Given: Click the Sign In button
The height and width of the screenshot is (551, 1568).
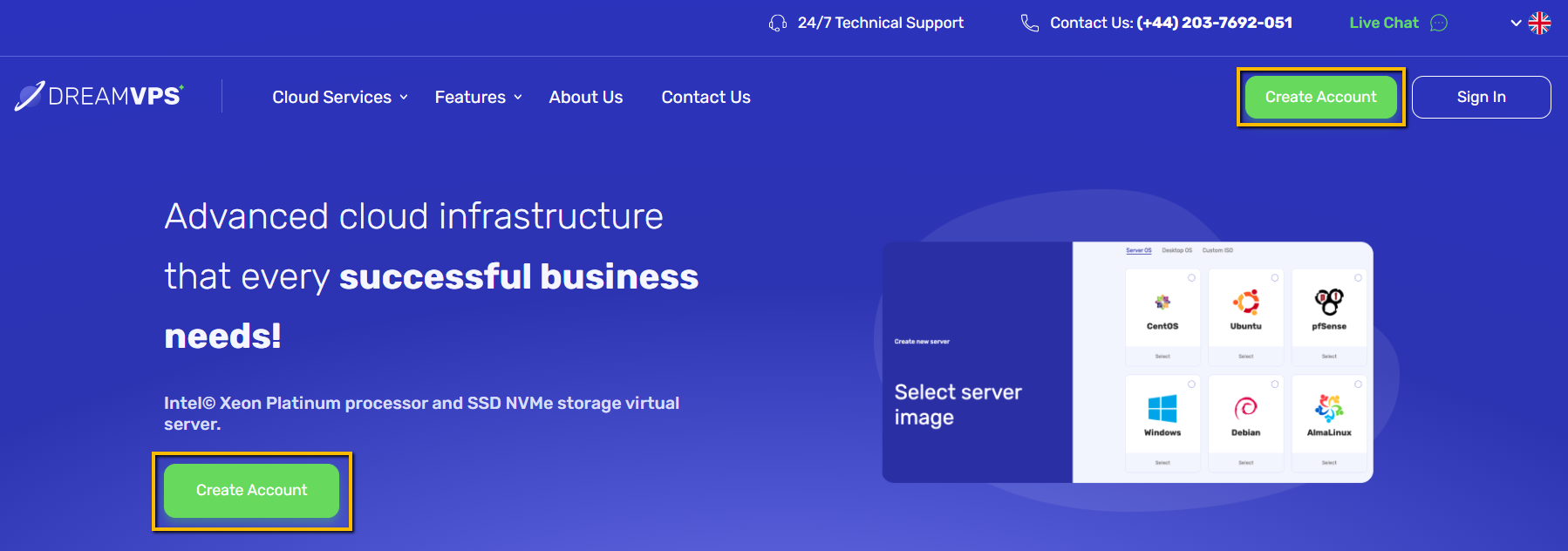Looking at the screenshot, I should click(x=1481, y=97).
